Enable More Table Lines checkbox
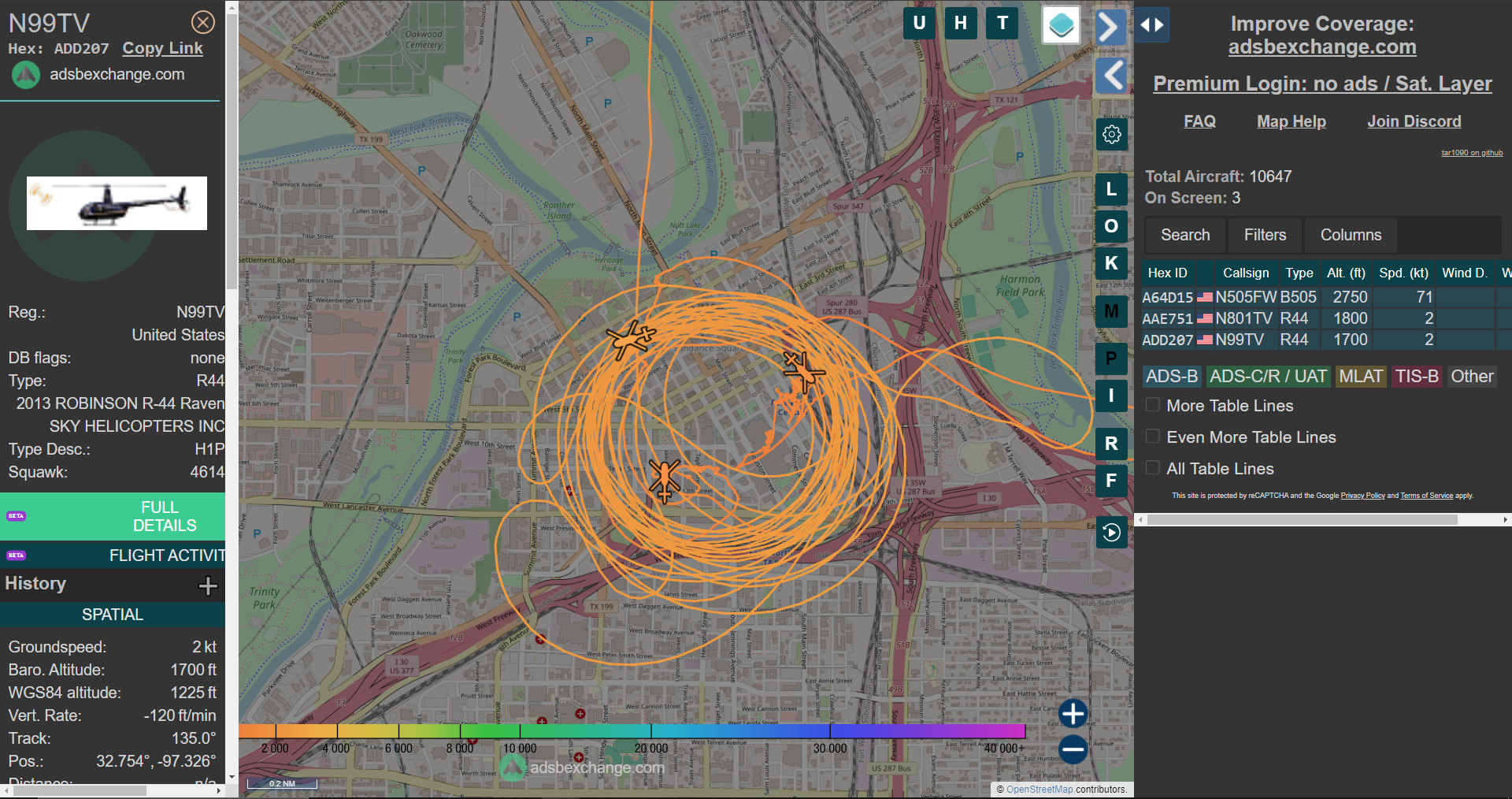1512x799 pixels. 1153,405
